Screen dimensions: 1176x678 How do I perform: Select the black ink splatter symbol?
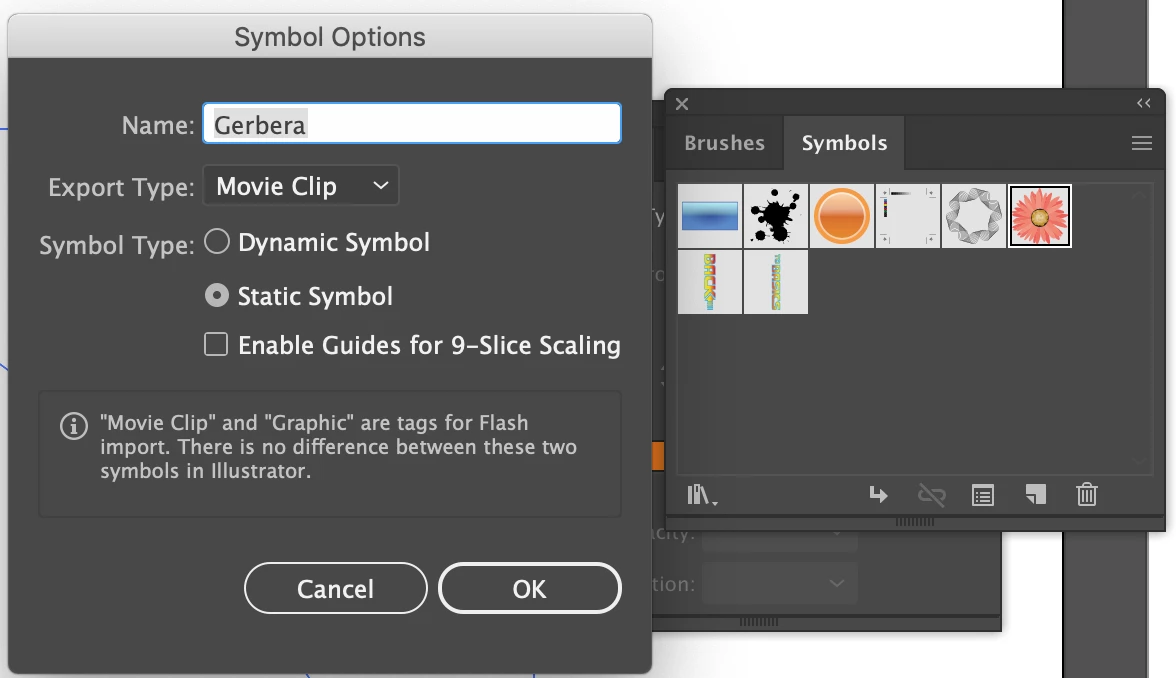click(776, 216)
